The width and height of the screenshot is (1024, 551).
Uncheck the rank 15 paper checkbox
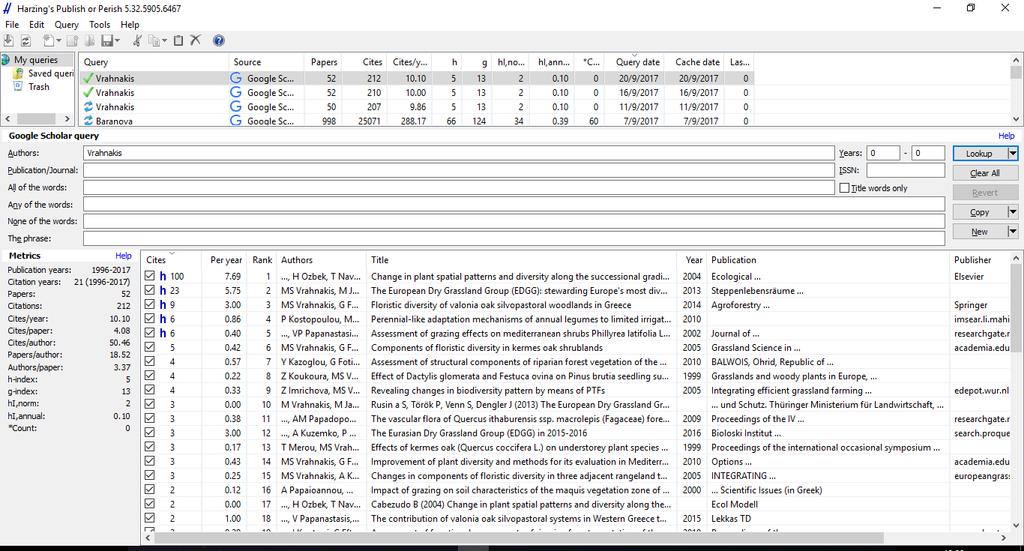150,475
